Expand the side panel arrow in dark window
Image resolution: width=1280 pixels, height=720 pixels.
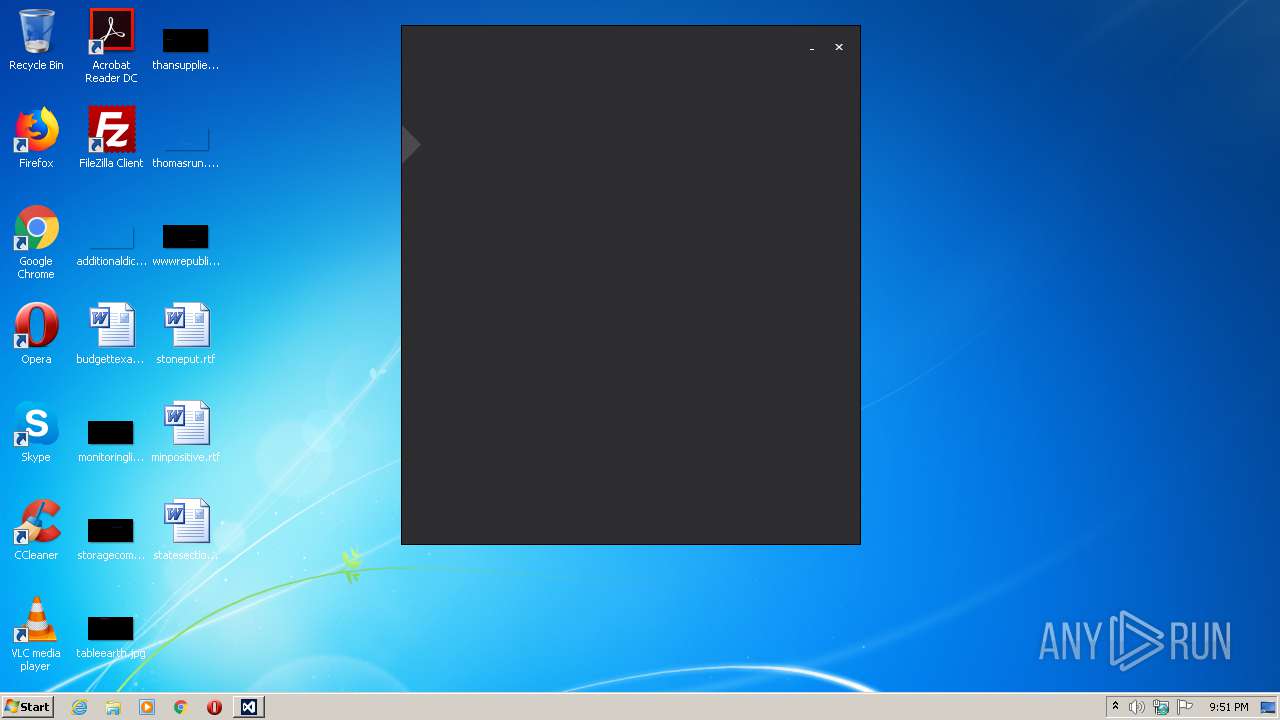coord(411,144)
